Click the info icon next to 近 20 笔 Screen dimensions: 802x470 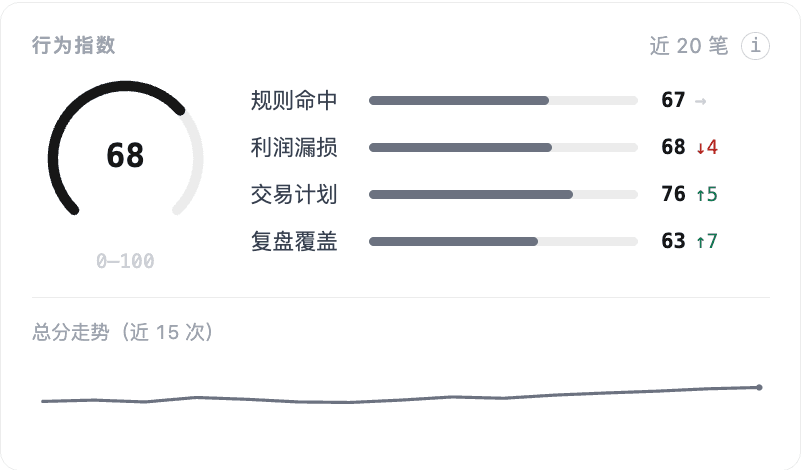(755, 46)
